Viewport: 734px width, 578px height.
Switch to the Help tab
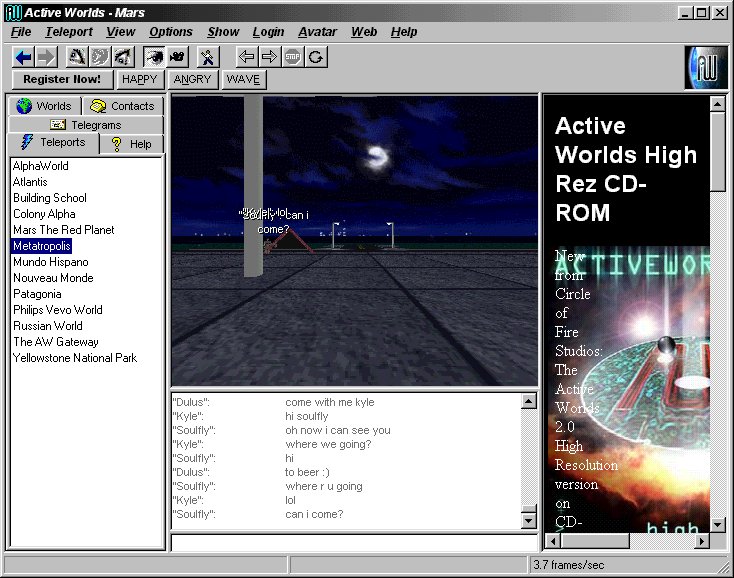(132, 144)
